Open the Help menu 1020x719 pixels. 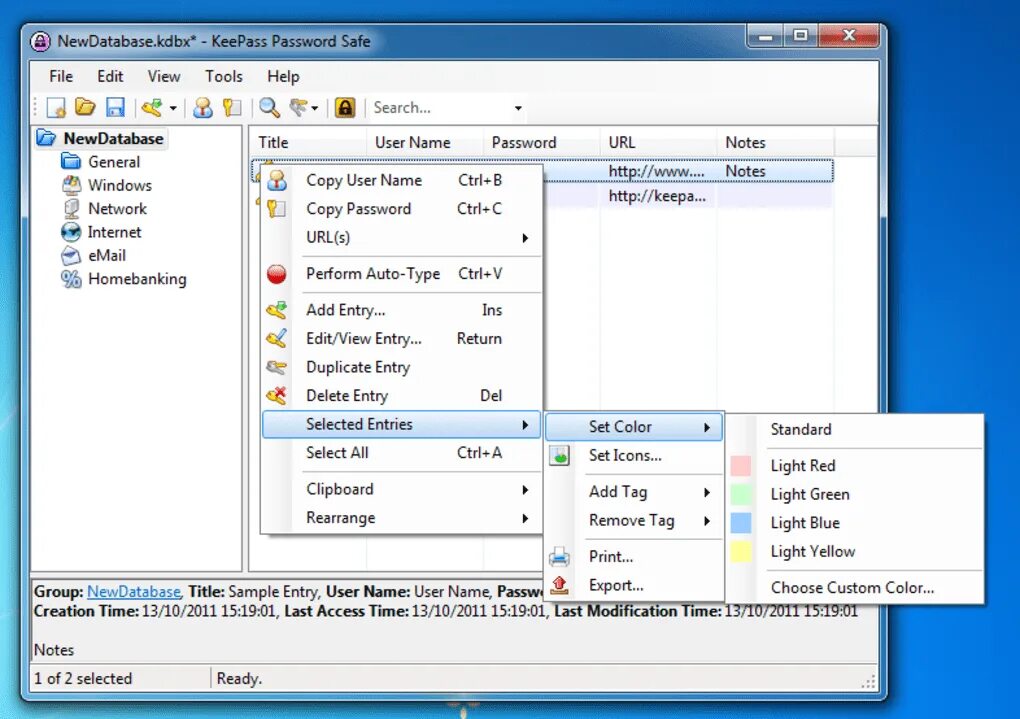pyautogui.click(x=283, y=76)
